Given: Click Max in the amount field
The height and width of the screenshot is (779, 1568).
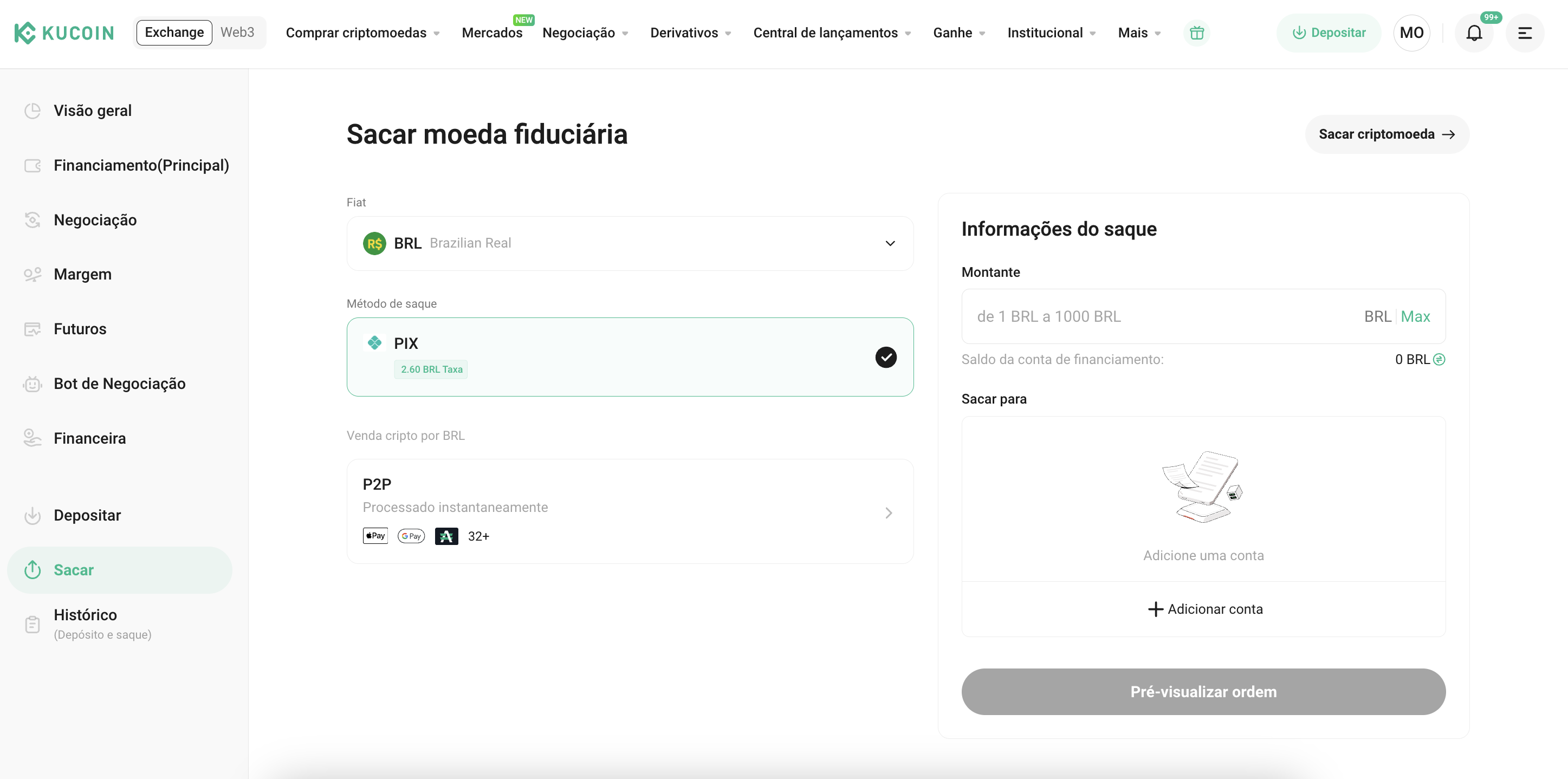Looking at the screenshot, I should point(1415,316).
